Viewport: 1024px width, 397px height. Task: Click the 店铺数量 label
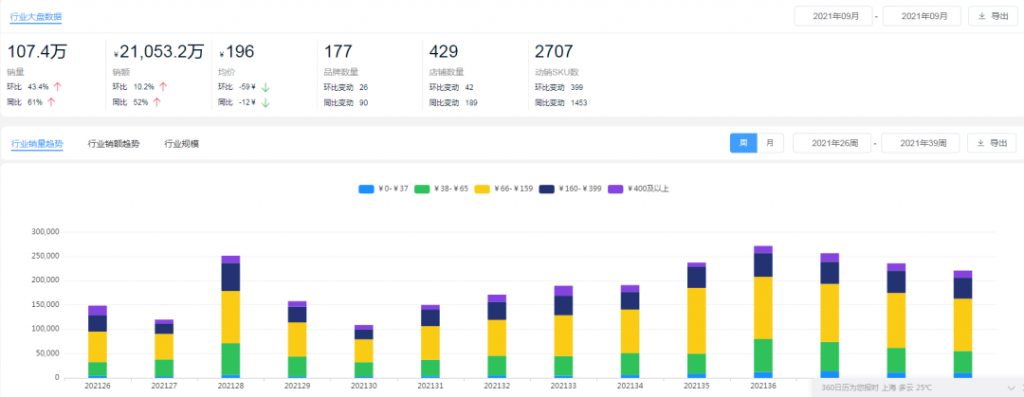(x=447, y=72)
